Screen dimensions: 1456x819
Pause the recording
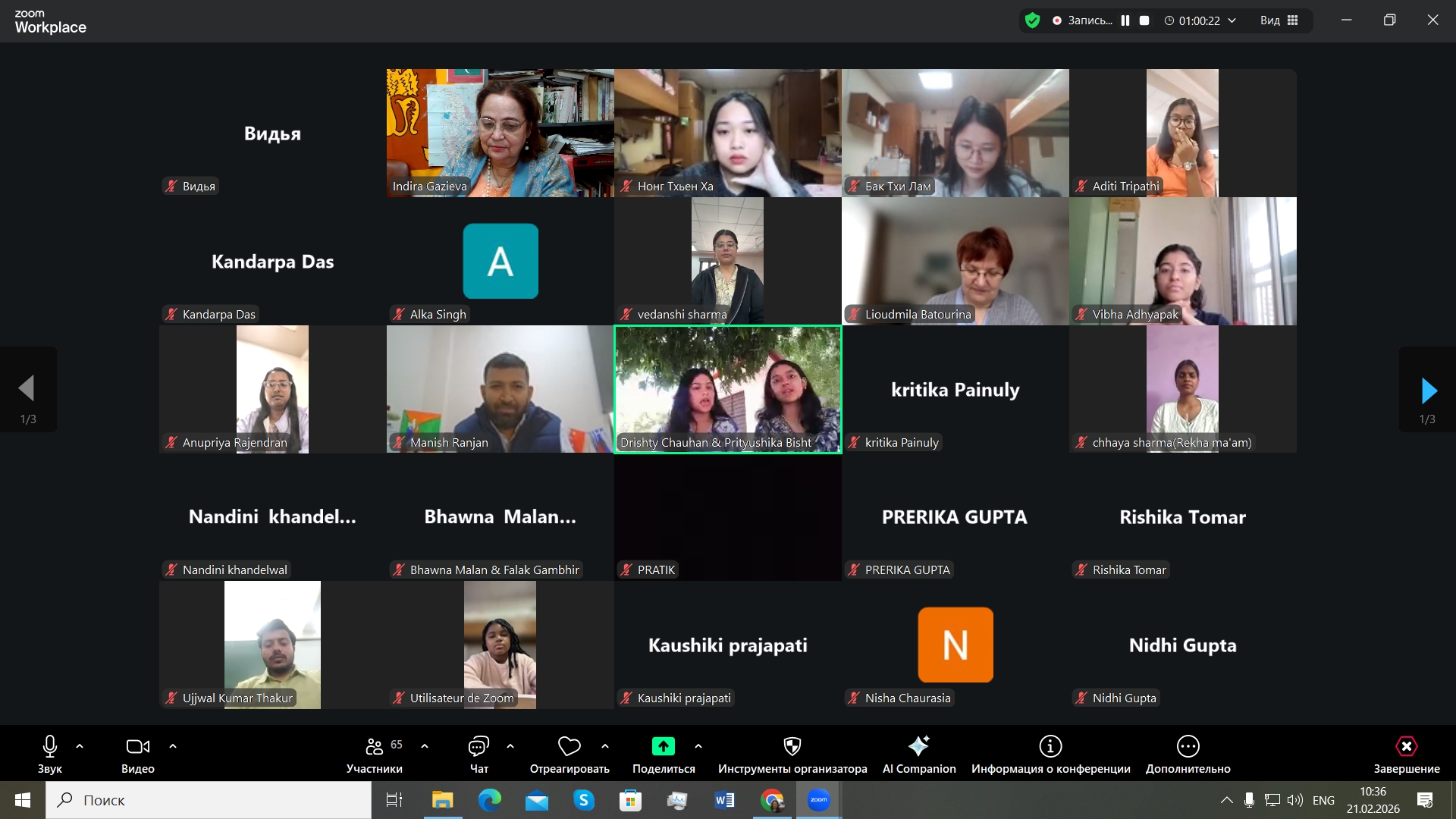click(x=1125, y=20)
